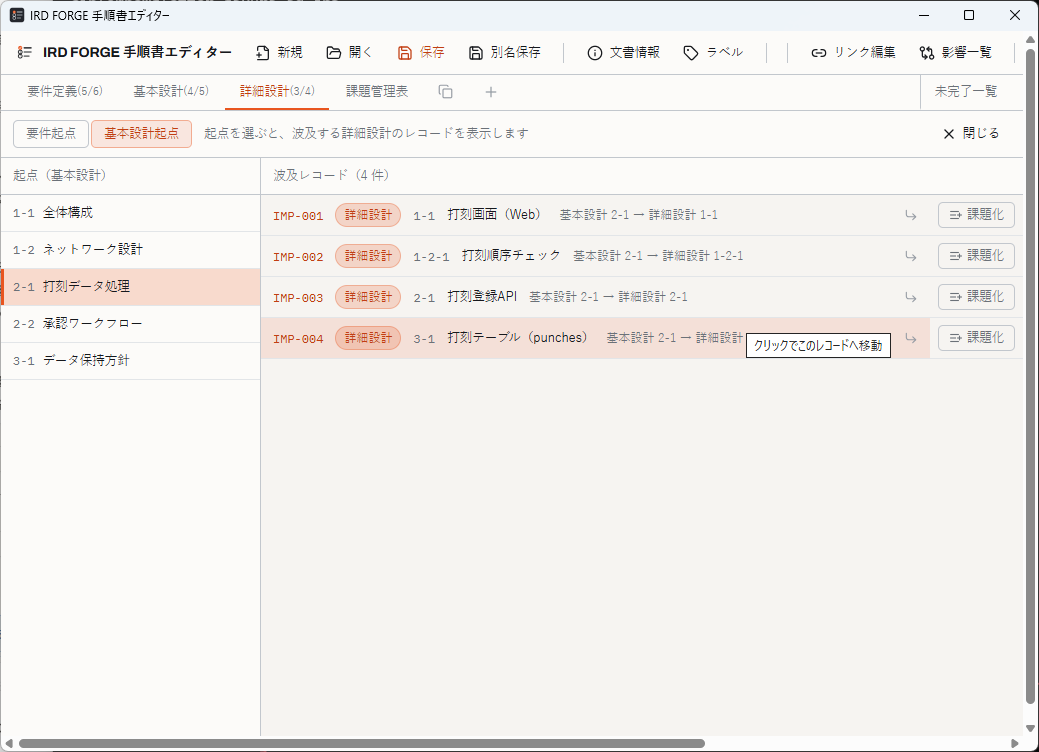This screenshot has width=1039, height=752.
Task: Click record title 打刻登録API
Action: 482,297
